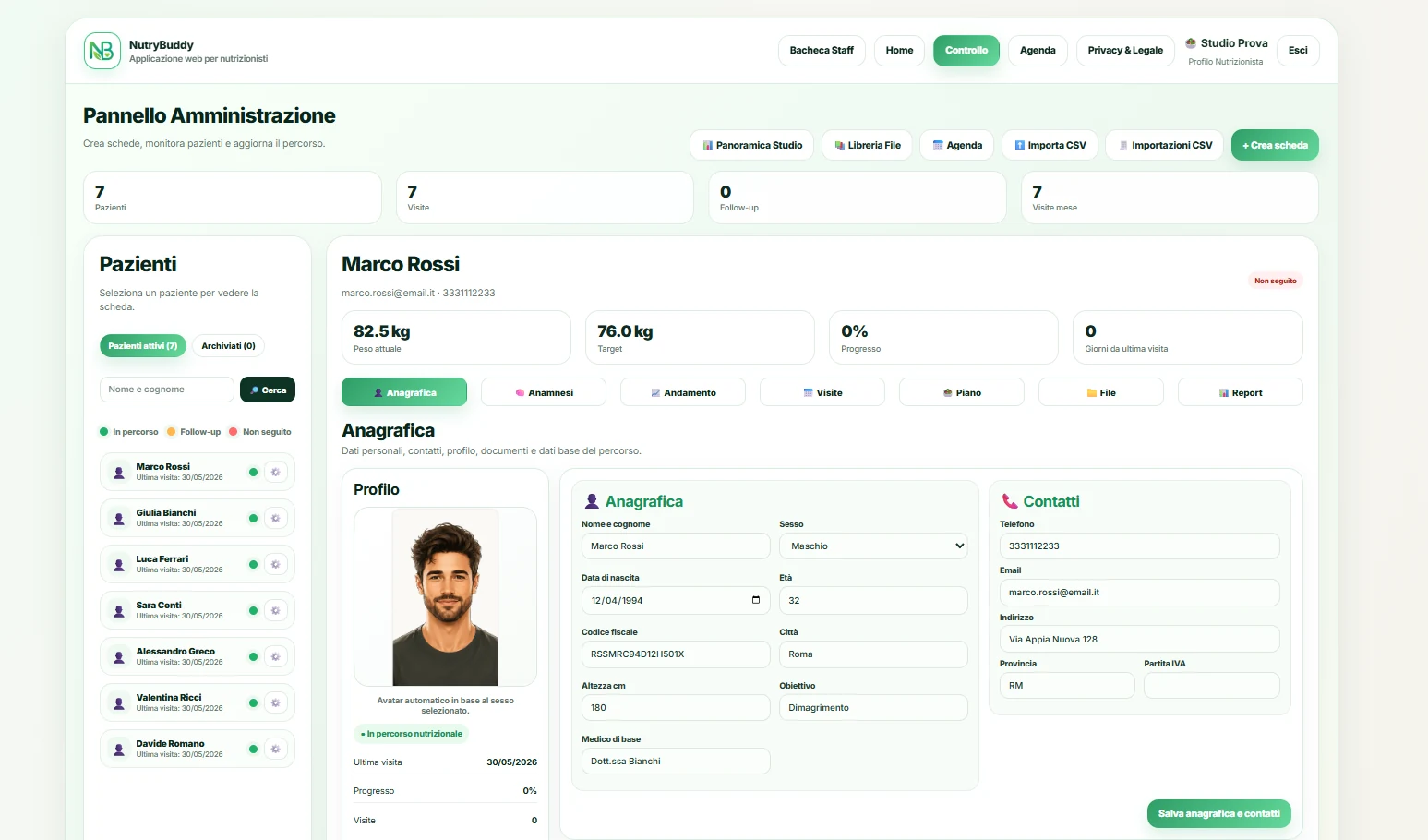The height and width of the screenshot is (840, 1428).
Task: Save with Salva anagrafica e contatti
Action: click(1218, 813)
